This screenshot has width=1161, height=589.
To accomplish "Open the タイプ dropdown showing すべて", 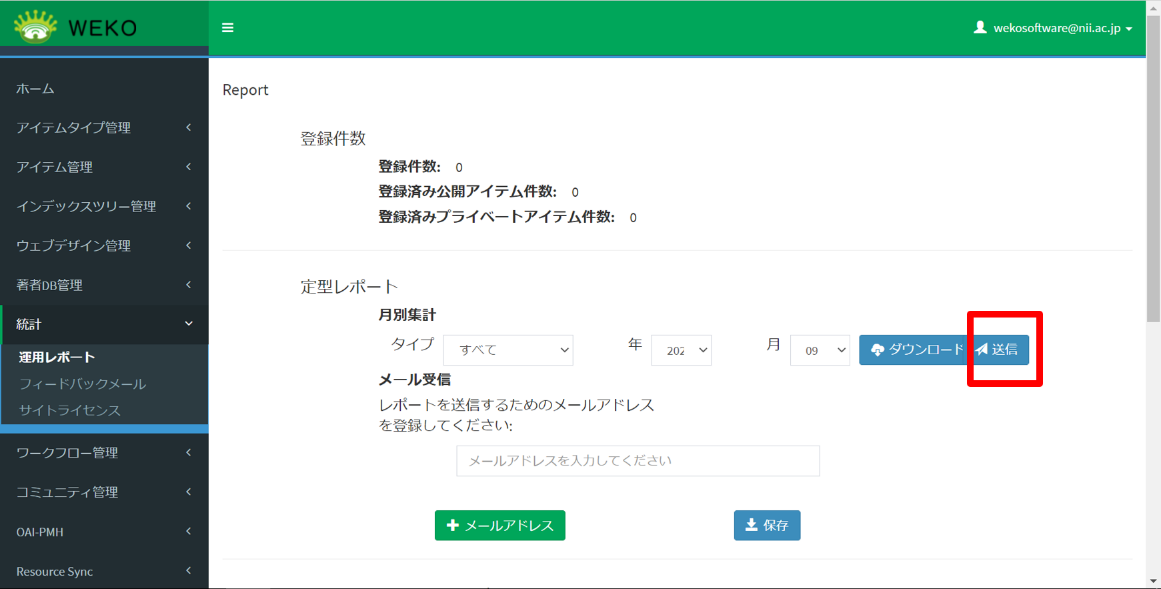I will (508, 350).
